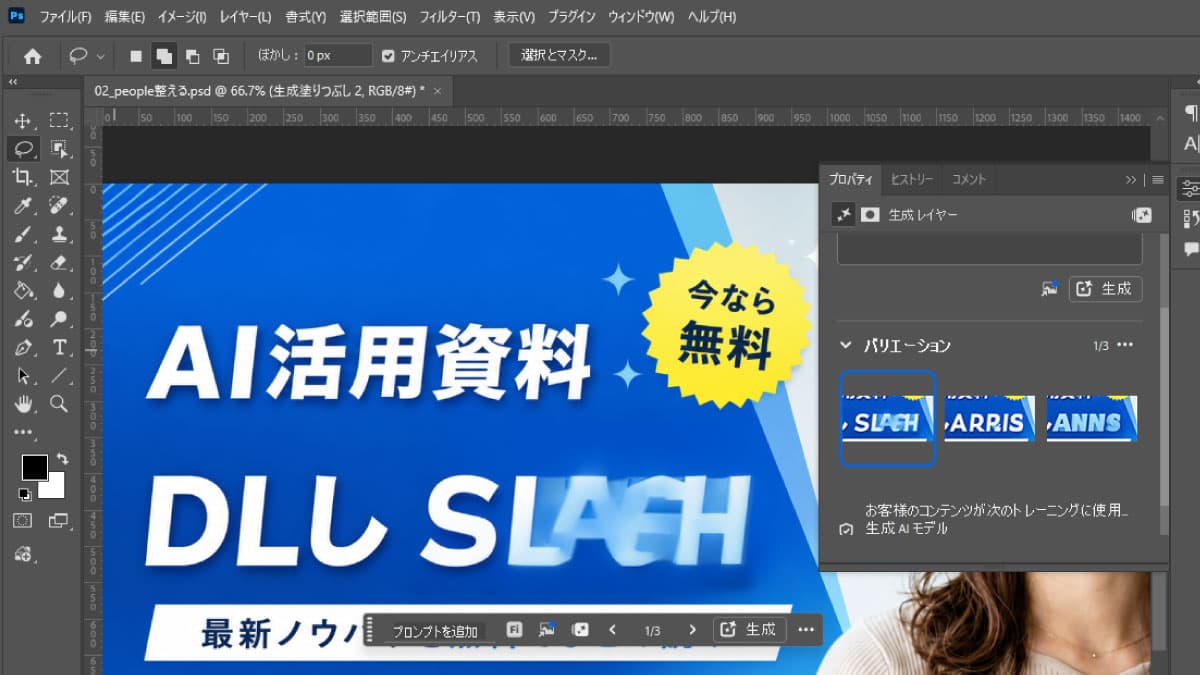Image resolution: width=1200 pixels, height=675 pixels.
Task: Toggle the アンチエイリアス checkbox
Action: click(x=389, y=56)
